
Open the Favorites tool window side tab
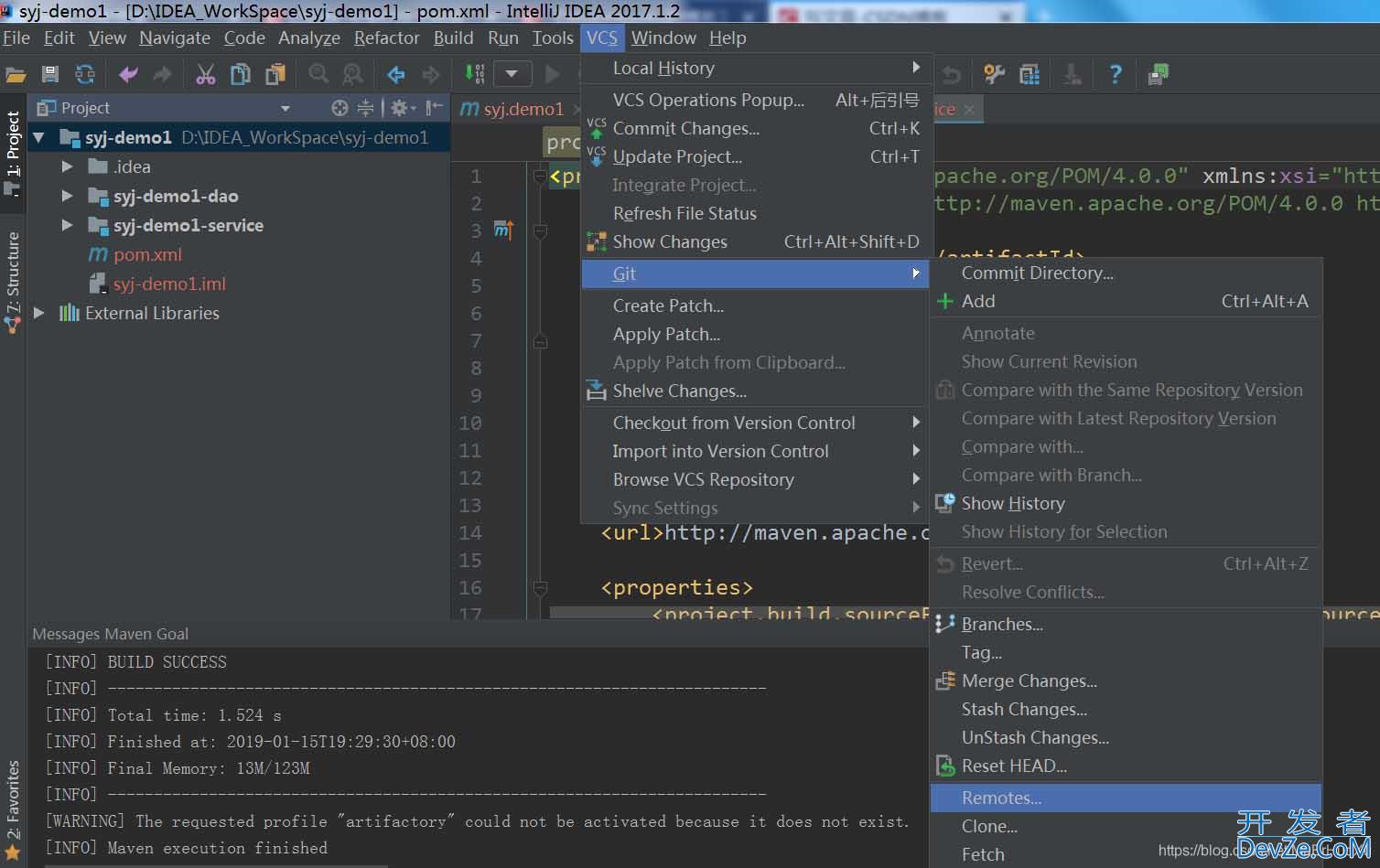tap(13, 809)
